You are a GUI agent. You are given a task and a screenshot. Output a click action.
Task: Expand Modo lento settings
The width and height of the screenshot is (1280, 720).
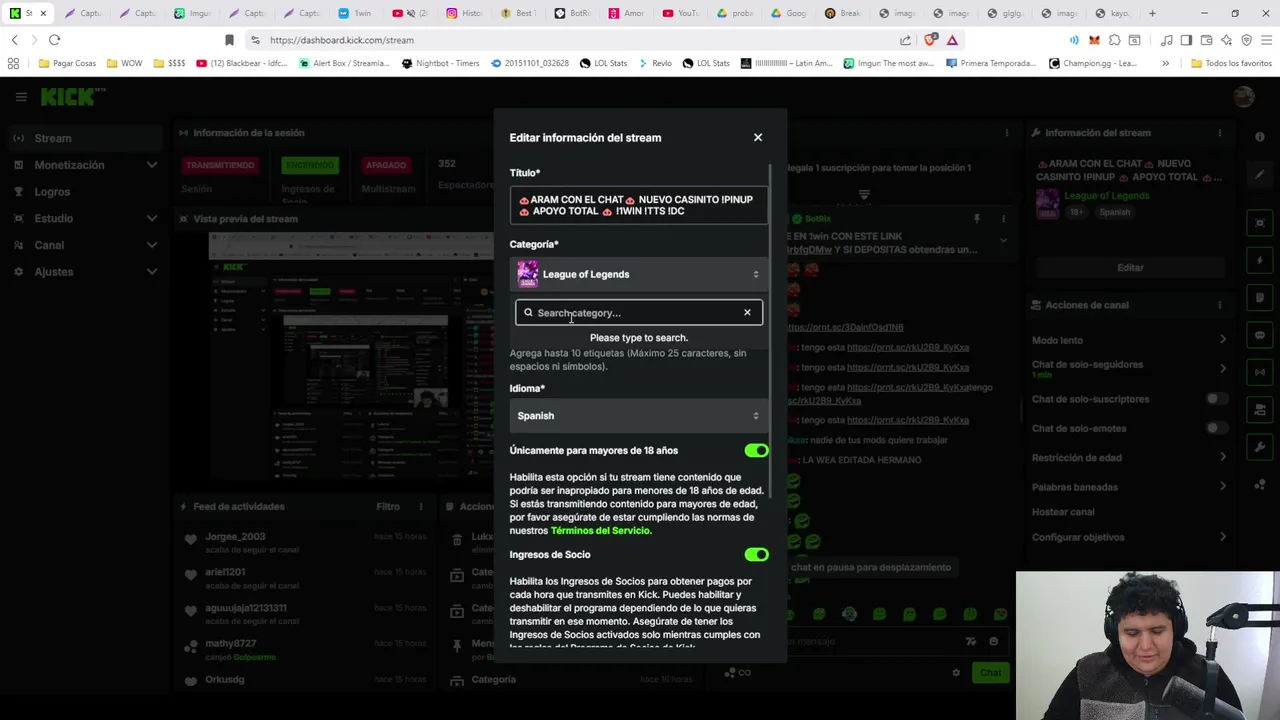click(x=1129, y=340)
